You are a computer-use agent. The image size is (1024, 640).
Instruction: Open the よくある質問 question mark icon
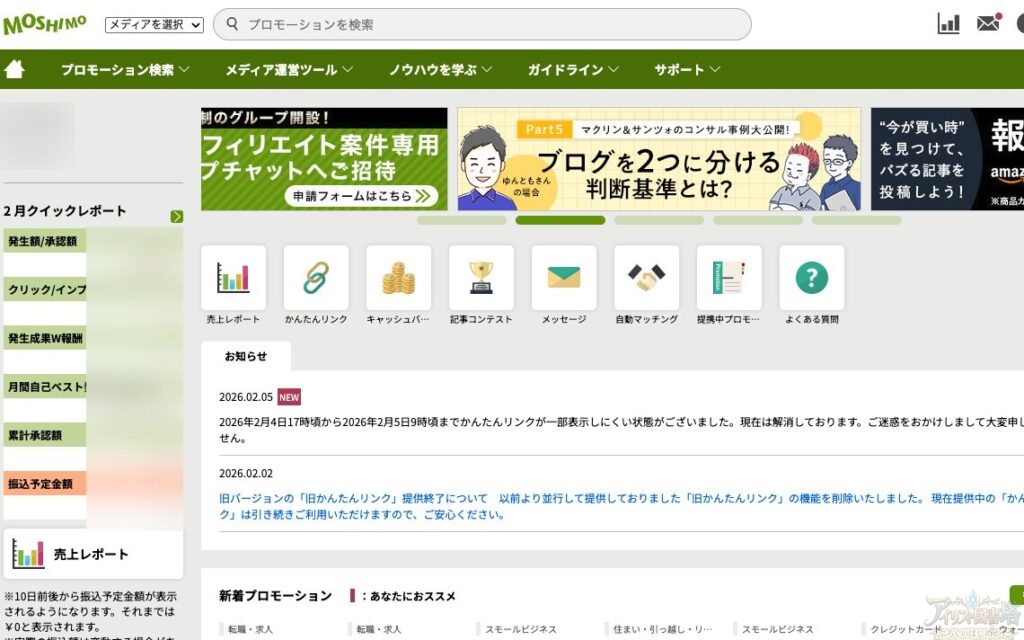[x=811, y=278]
